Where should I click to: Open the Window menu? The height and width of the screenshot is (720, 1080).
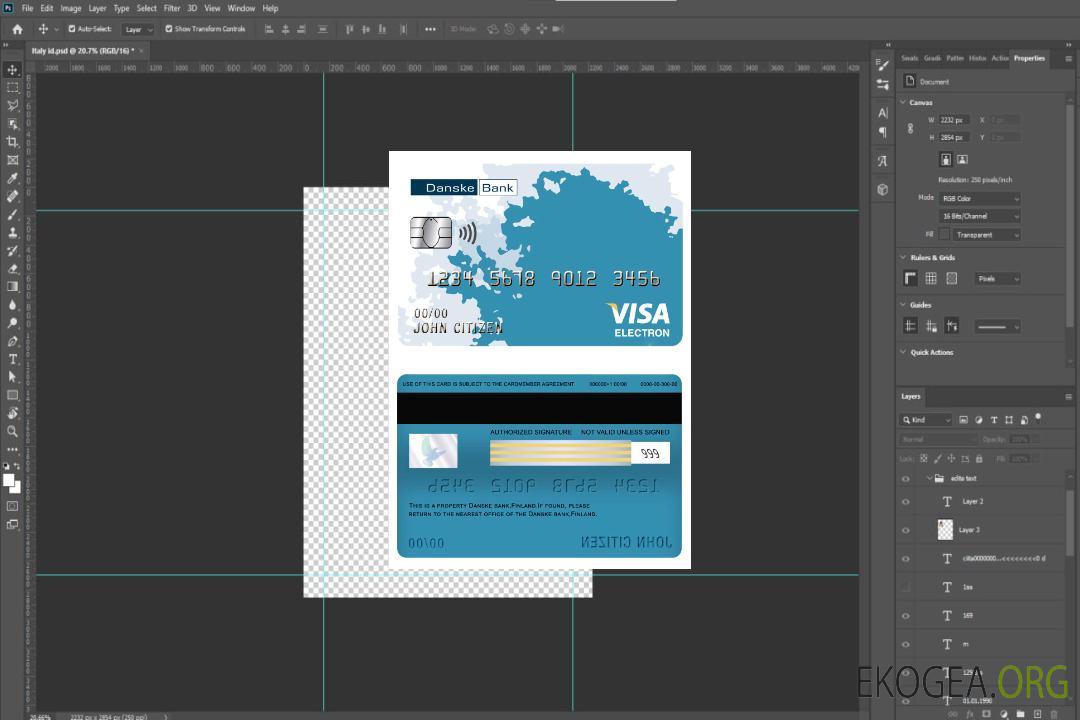click(241, 8)
